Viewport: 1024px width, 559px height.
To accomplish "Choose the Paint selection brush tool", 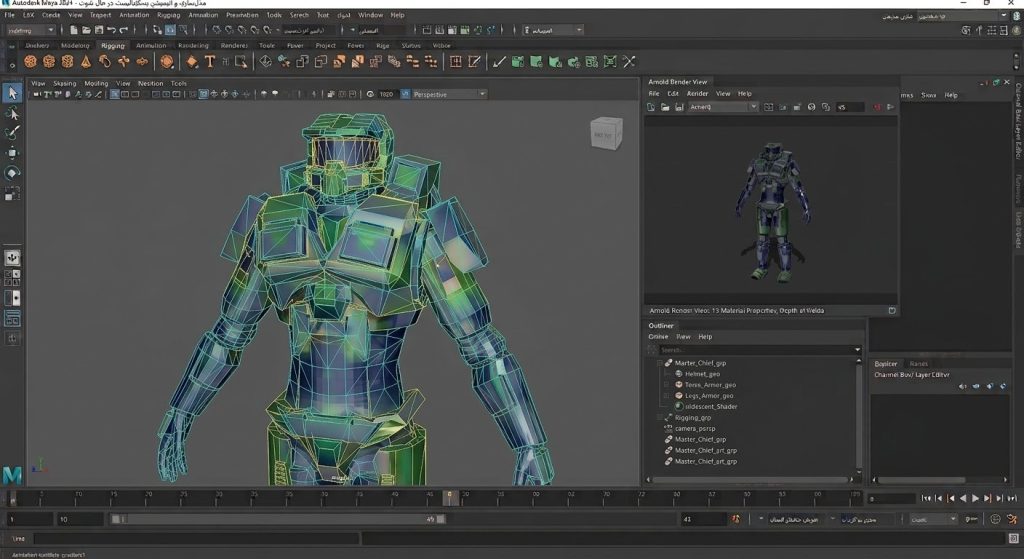I will pos(12,133).
